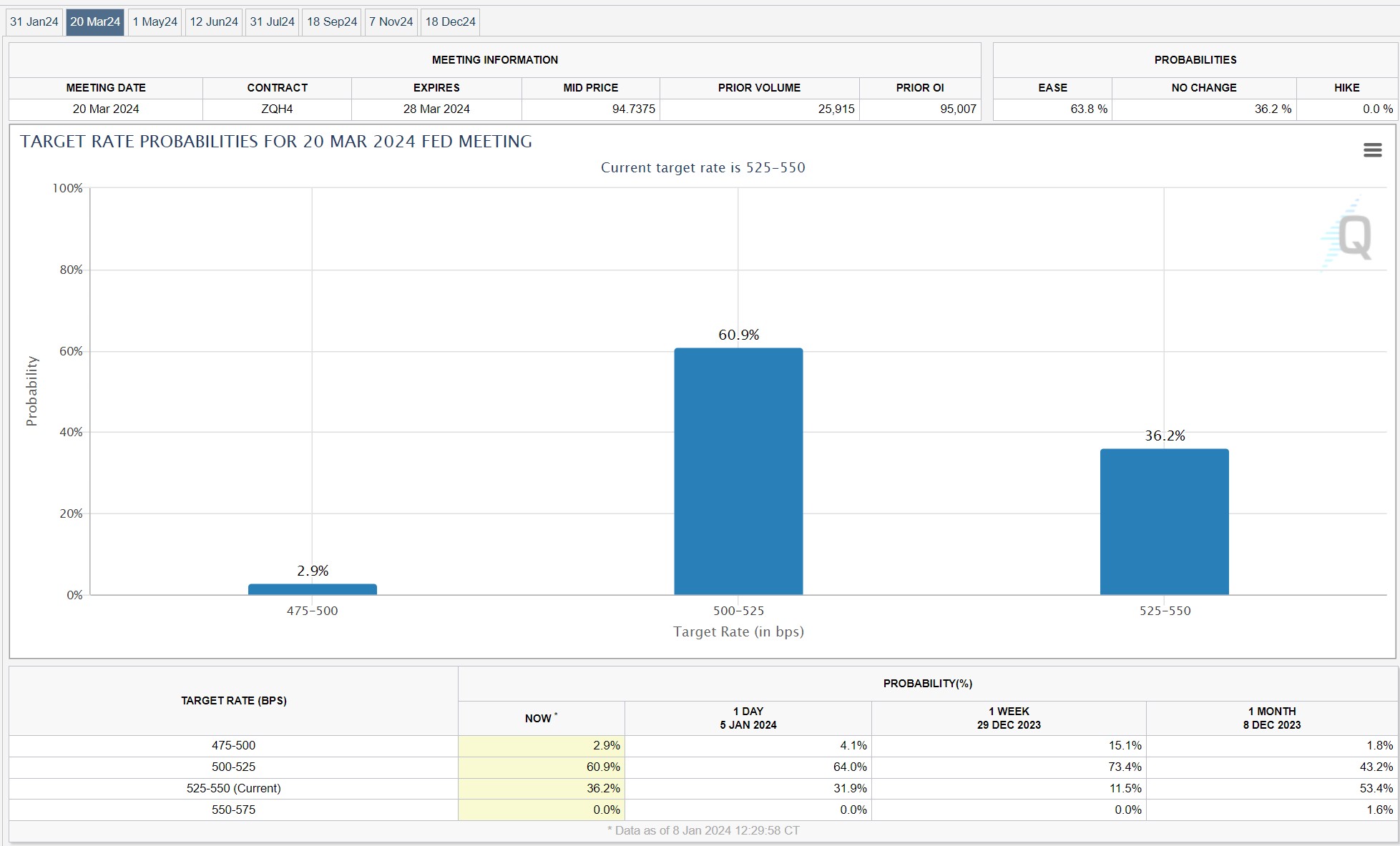Open the chart hamburger menu icon
This screenshot has width=1400, height=846.
[1372, 150]
